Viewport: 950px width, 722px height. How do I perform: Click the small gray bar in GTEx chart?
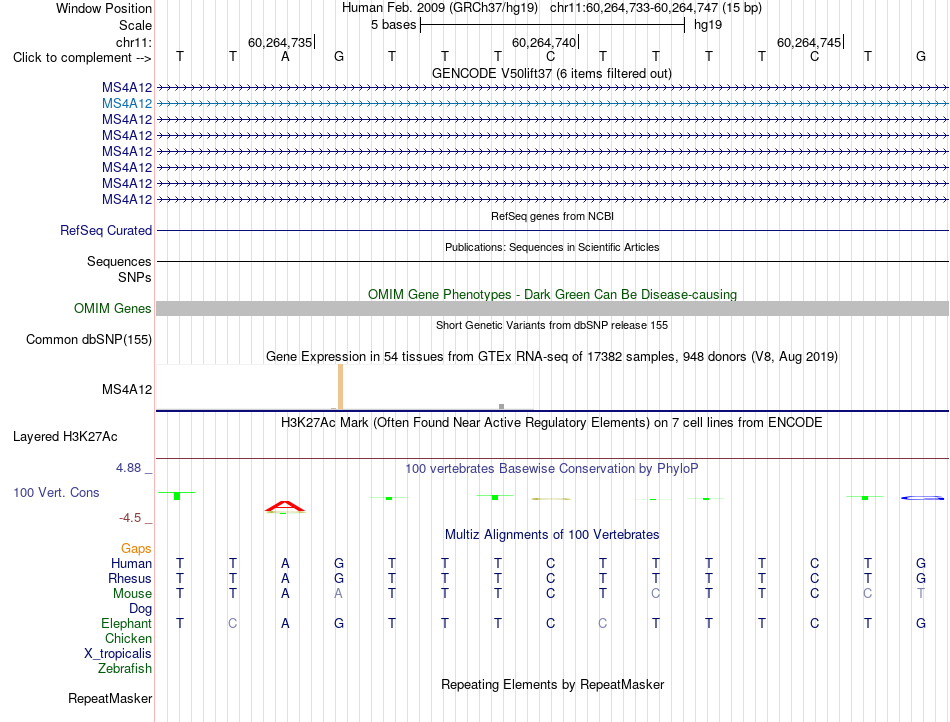(x=501, y=406)
